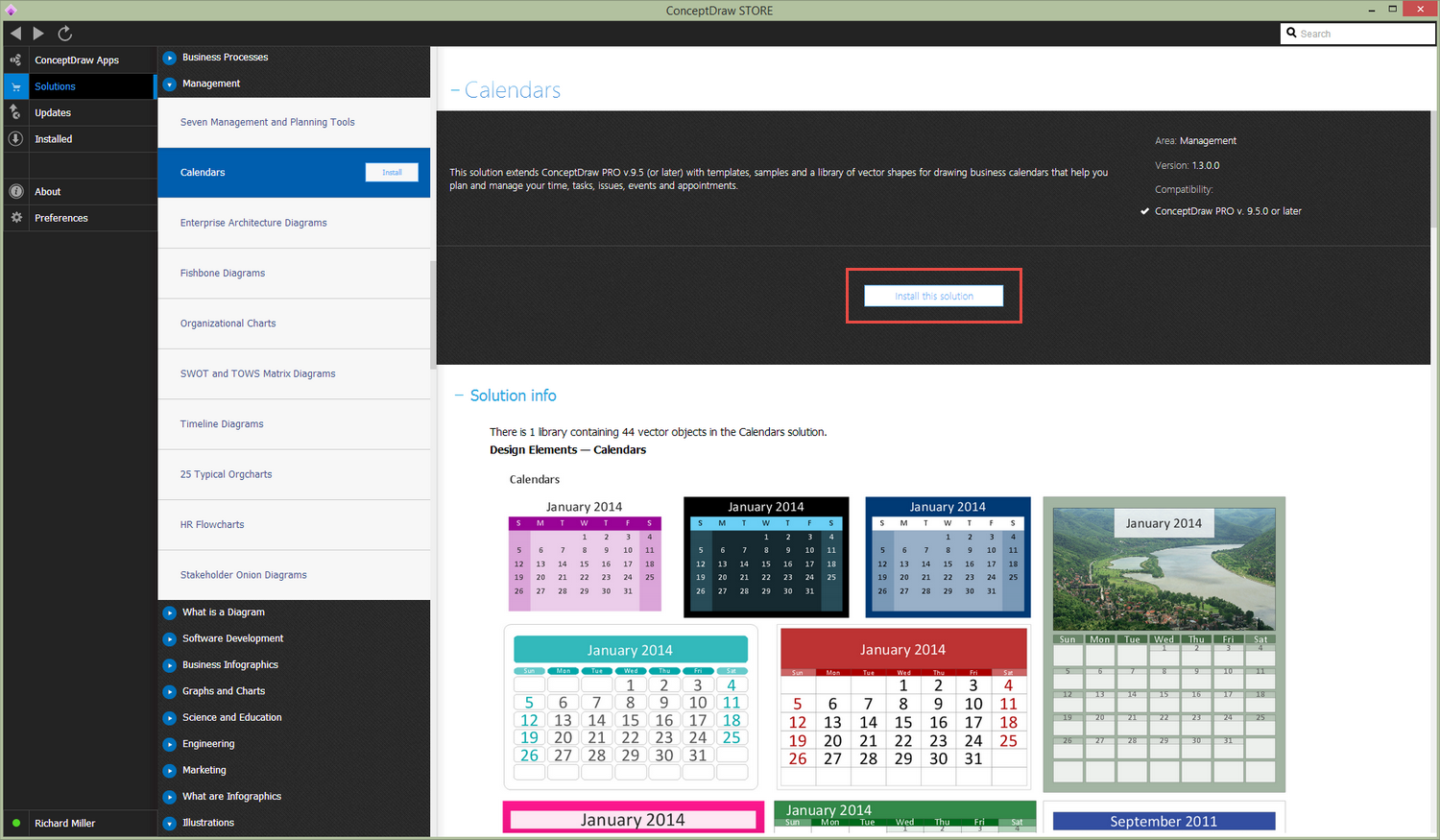Viewport: 1440px width, 840px height.
Task: Open Enterprise Architecture Diagrams solution
Action: pyautogui.click(x=294, y=223)
